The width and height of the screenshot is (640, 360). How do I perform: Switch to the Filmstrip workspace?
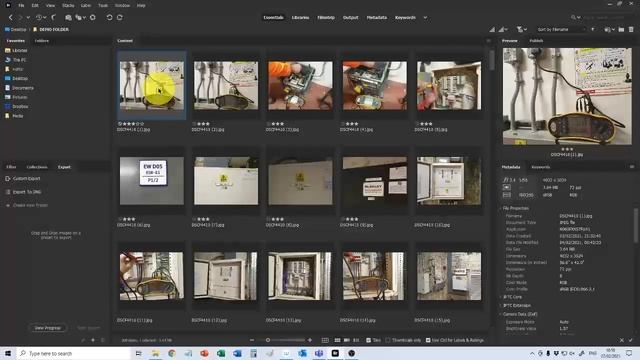coord(326,18)
